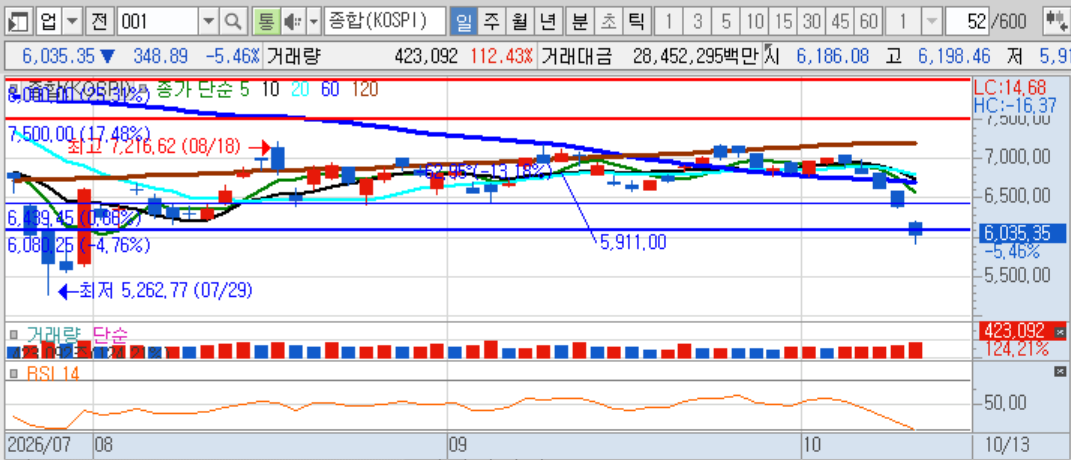
Task: Close the volume pane with its x
Action: click(1059, 332)
